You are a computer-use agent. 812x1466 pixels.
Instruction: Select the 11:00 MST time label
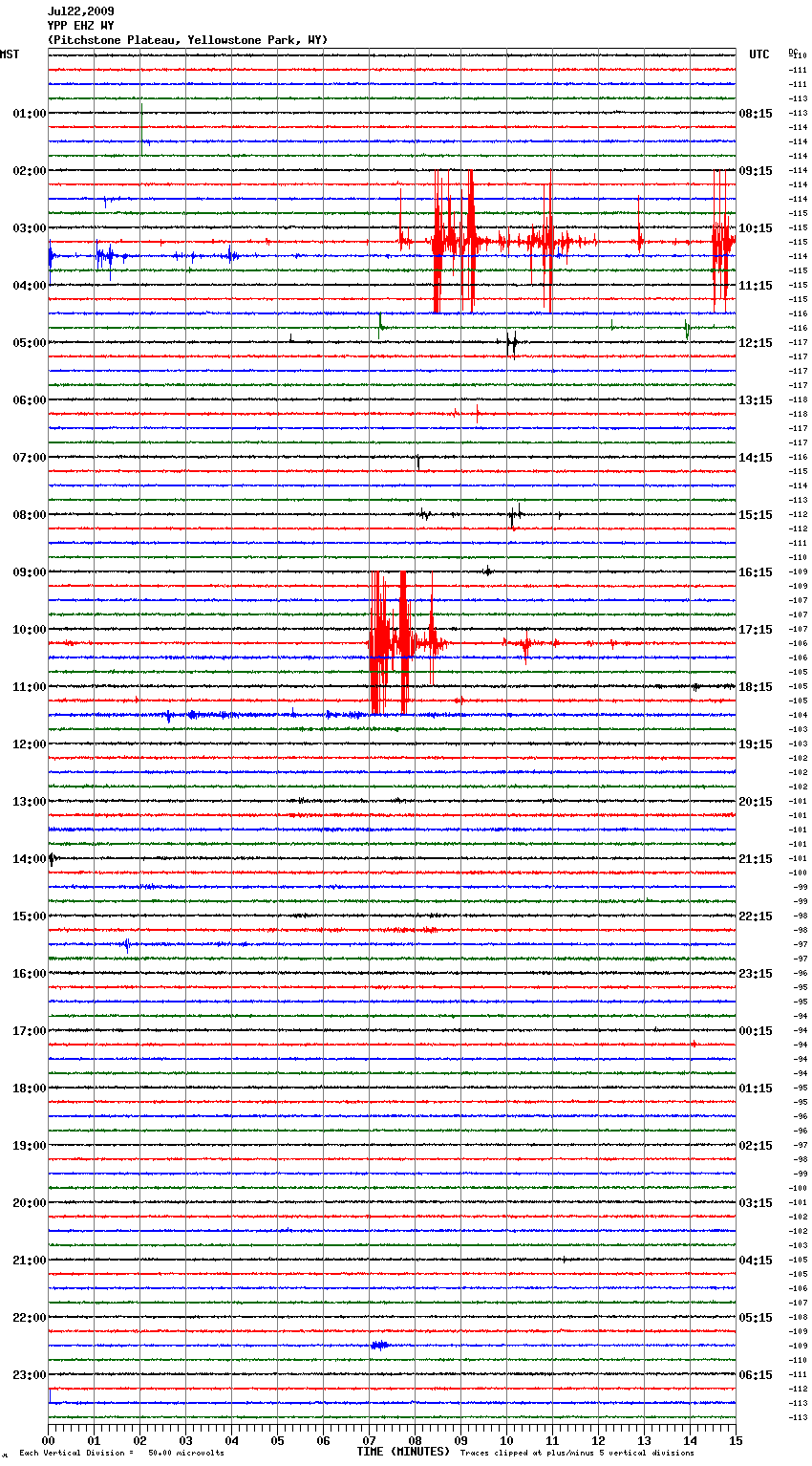30,687
